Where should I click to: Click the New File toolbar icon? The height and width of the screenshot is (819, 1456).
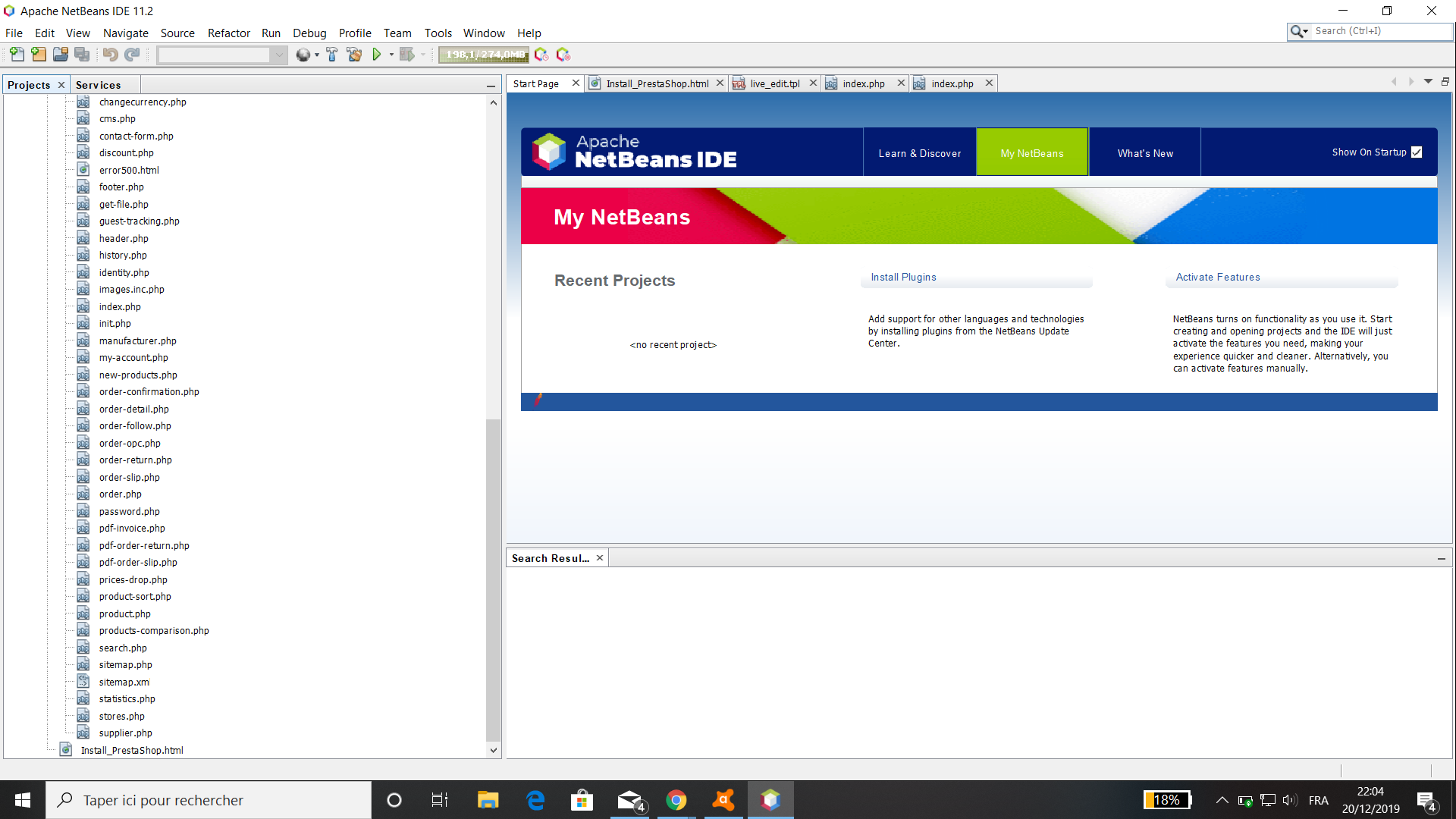tap(17, 55)
